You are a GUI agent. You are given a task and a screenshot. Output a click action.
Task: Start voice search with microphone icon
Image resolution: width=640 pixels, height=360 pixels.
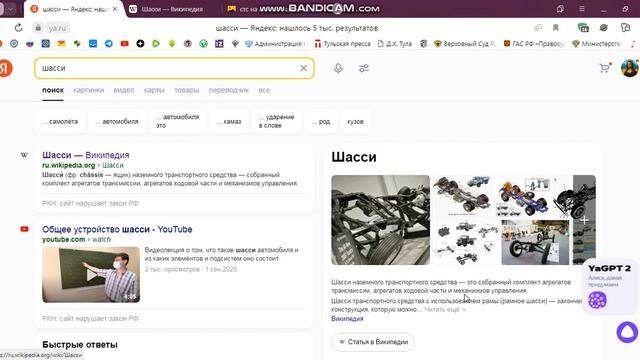click(338, 68)
